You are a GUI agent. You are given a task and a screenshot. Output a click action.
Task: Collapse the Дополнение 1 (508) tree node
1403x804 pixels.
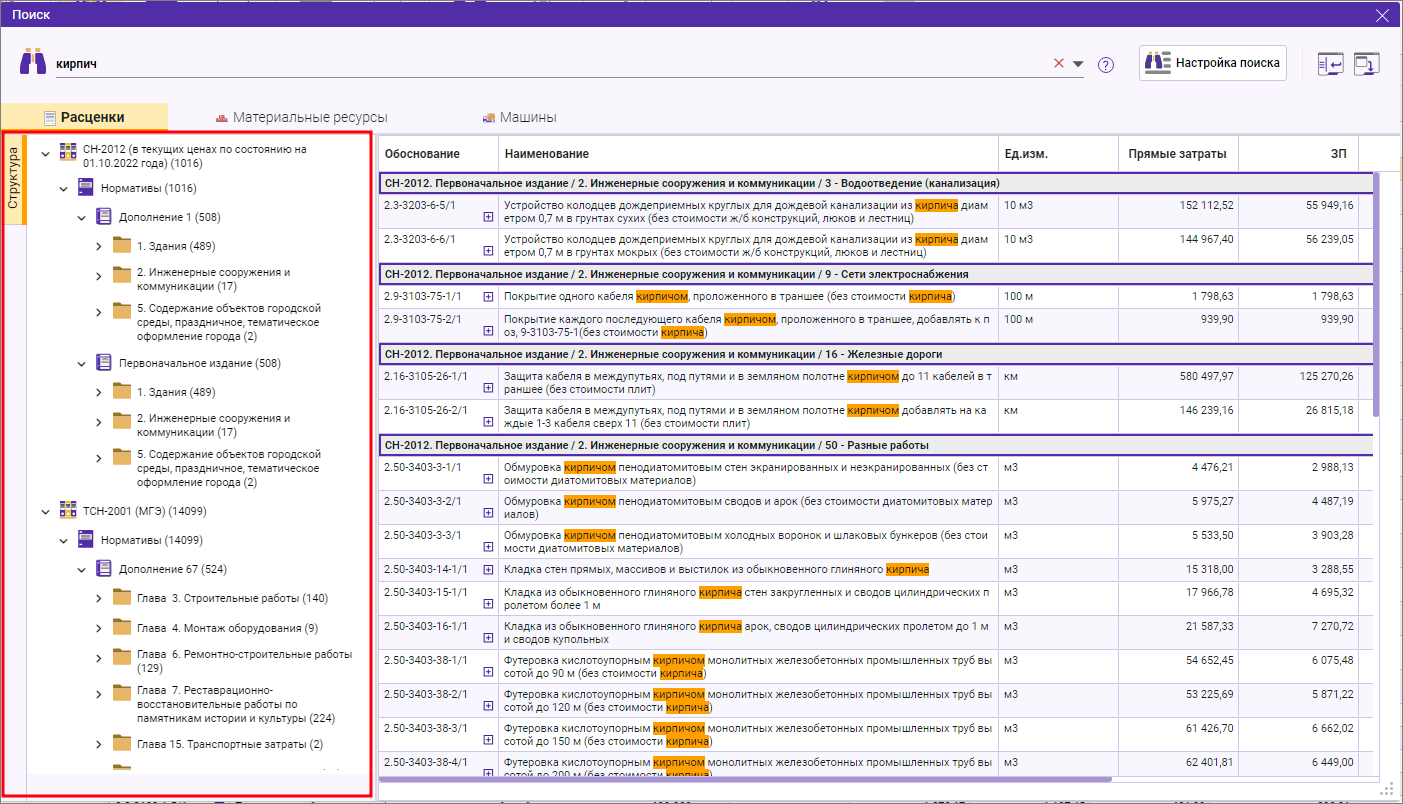[82, 217]
